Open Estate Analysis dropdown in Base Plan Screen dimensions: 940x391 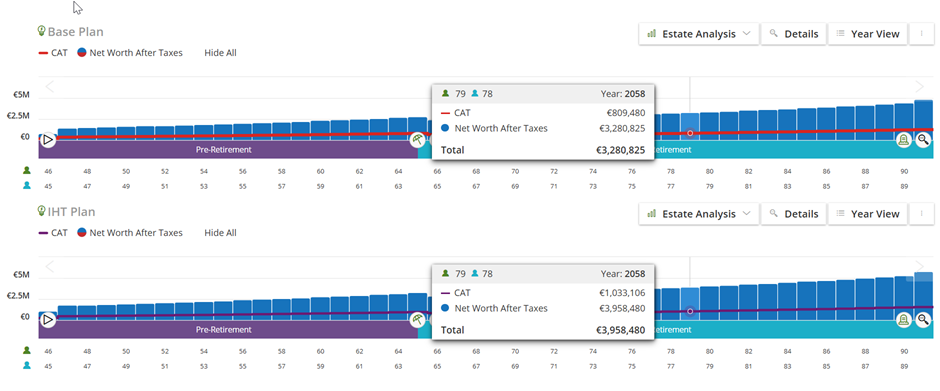(x=699, y=34)
